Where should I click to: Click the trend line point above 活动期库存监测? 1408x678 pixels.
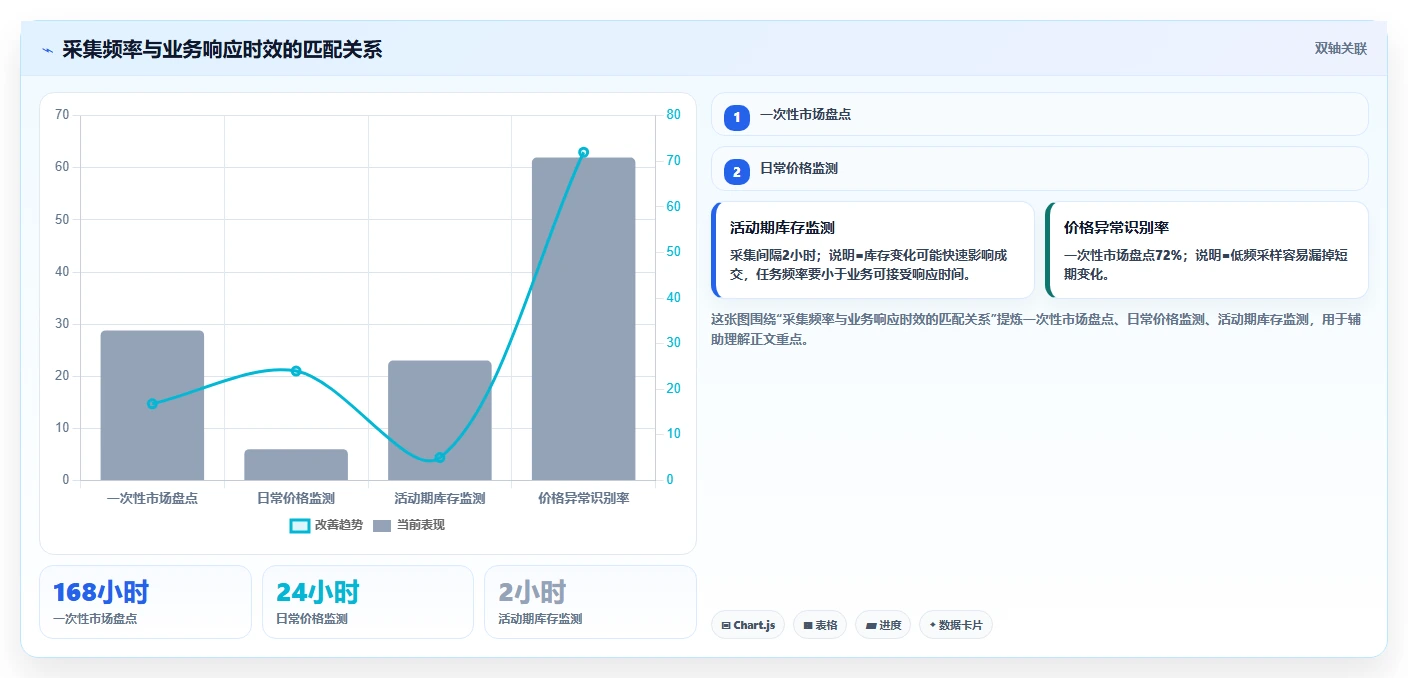440,458
